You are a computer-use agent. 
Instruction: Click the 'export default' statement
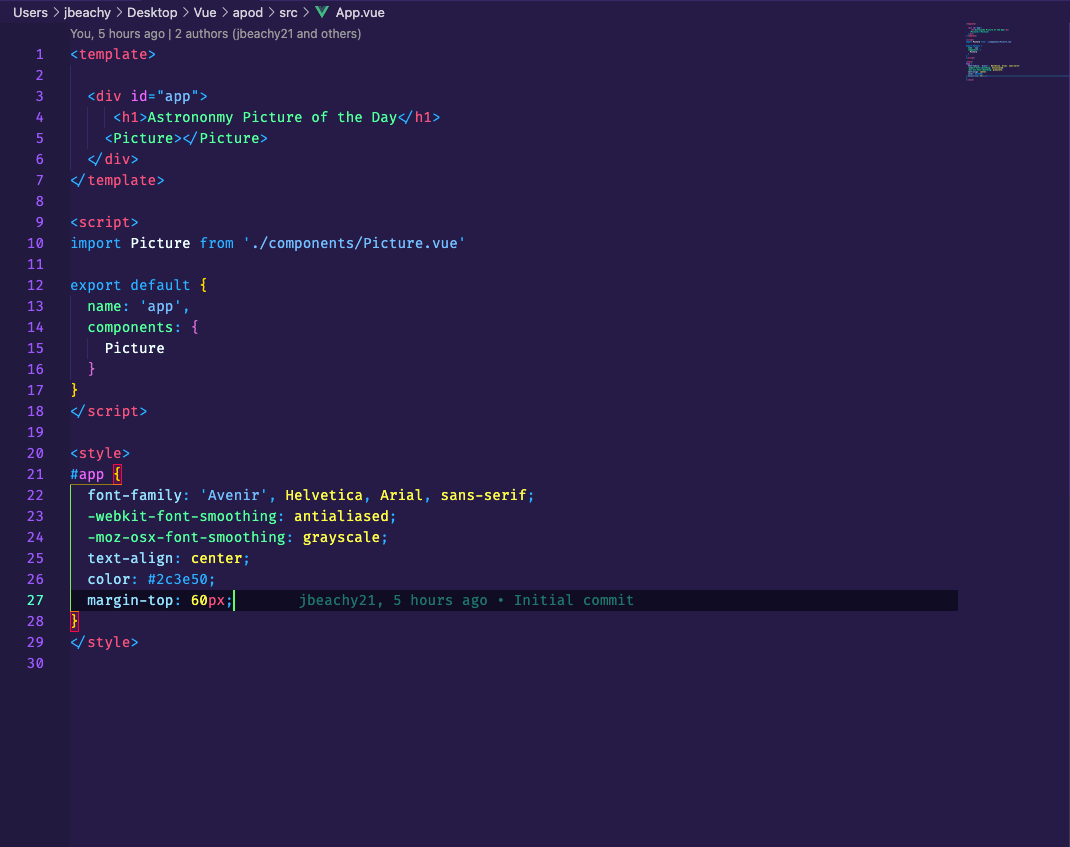130,285
